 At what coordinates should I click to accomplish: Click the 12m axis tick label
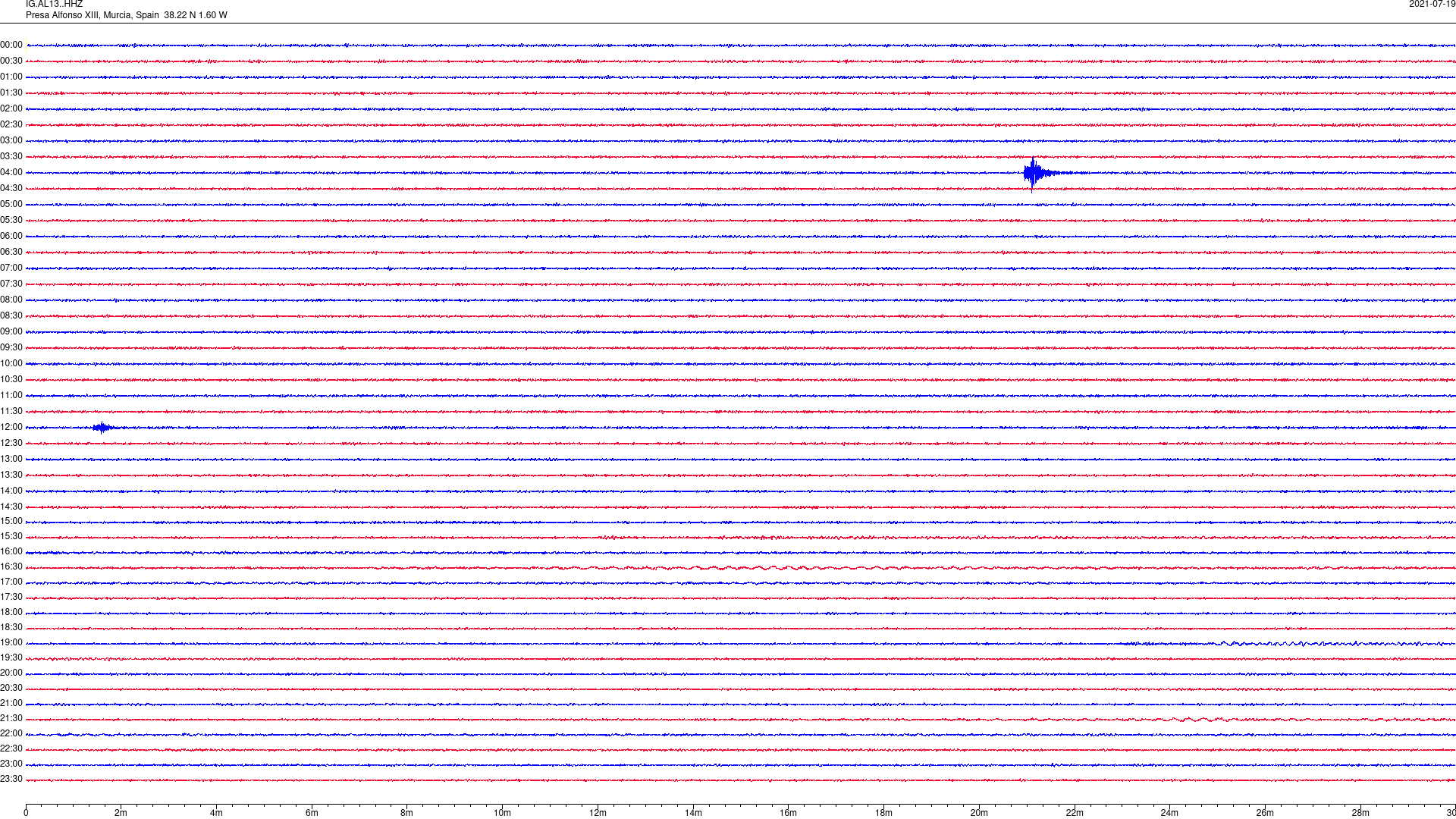point(598,814)
